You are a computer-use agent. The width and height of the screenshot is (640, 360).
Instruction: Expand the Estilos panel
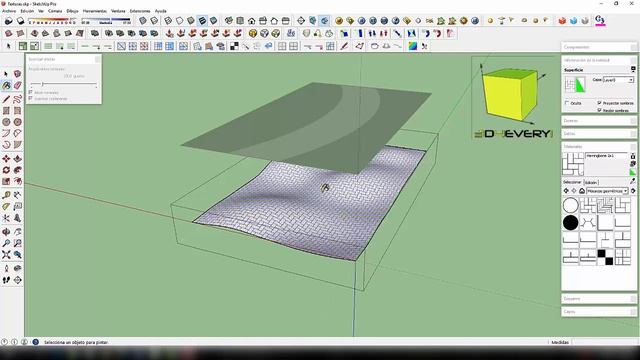pyautogui.click(x=599, y=133)
